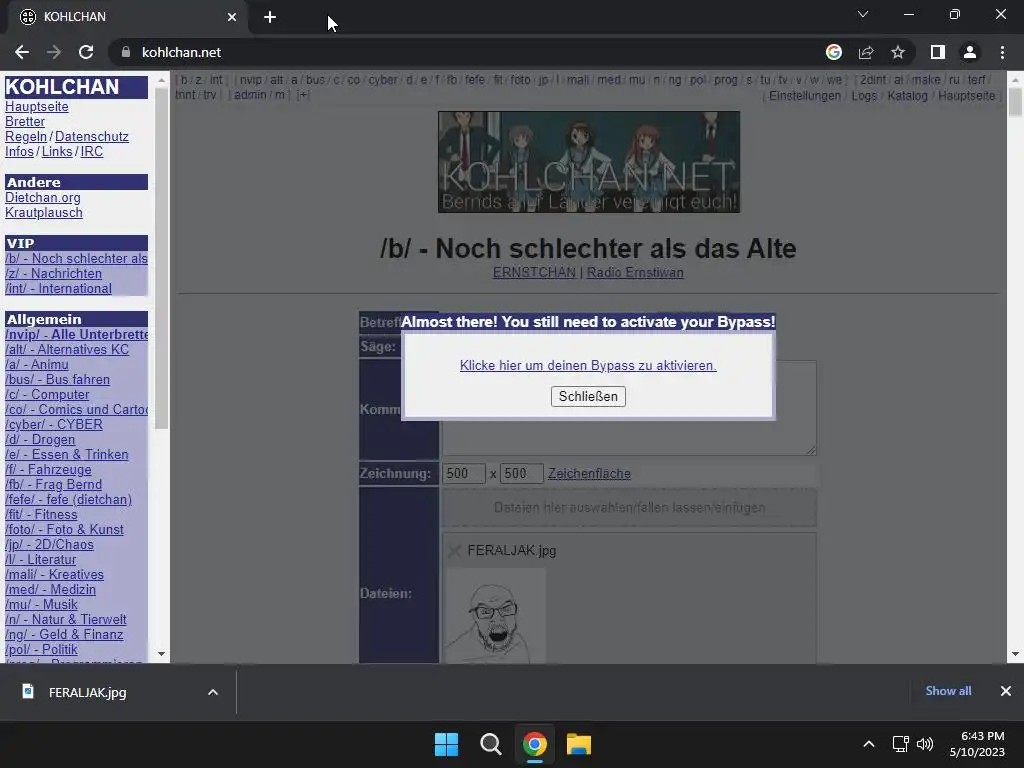
Task: Open Hauptseite link in sidebar
Action: (x=37, y=106)
